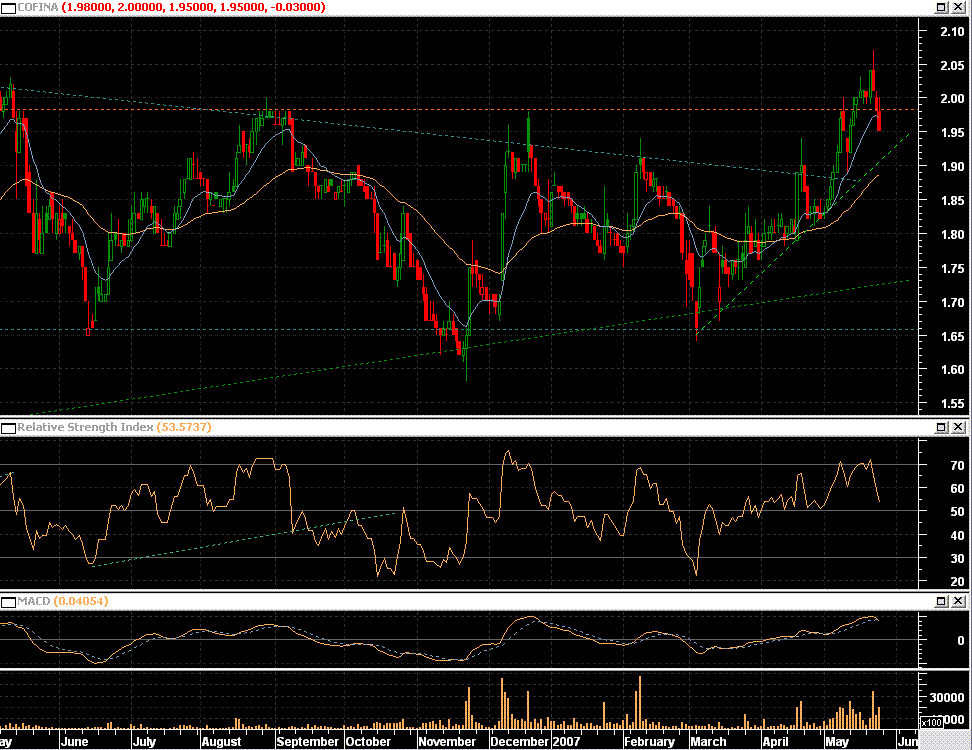Select the Relative Strength Index title
The width and height of the screenshot is (972, 750).
click(85, 427)
